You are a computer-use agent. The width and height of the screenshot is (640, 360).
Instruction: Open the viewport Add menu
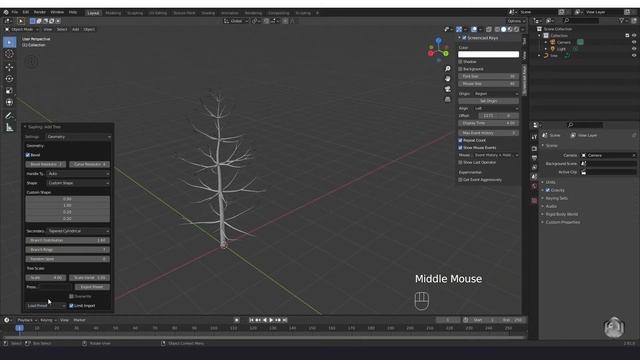pos(76,29)
